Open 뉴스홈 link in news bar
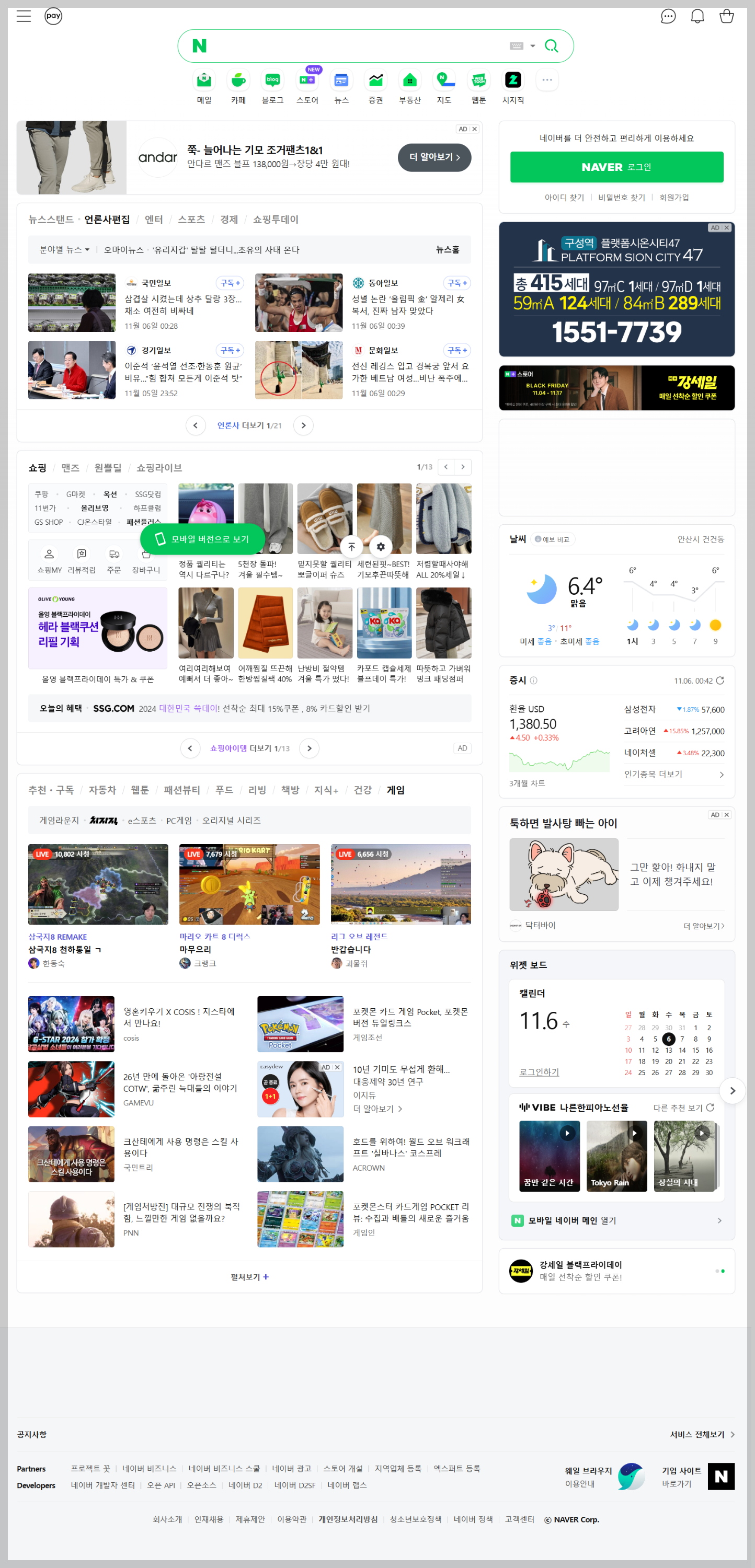Image resolution: width=755 pixels, height=1568 pixels. coord(448,249)
